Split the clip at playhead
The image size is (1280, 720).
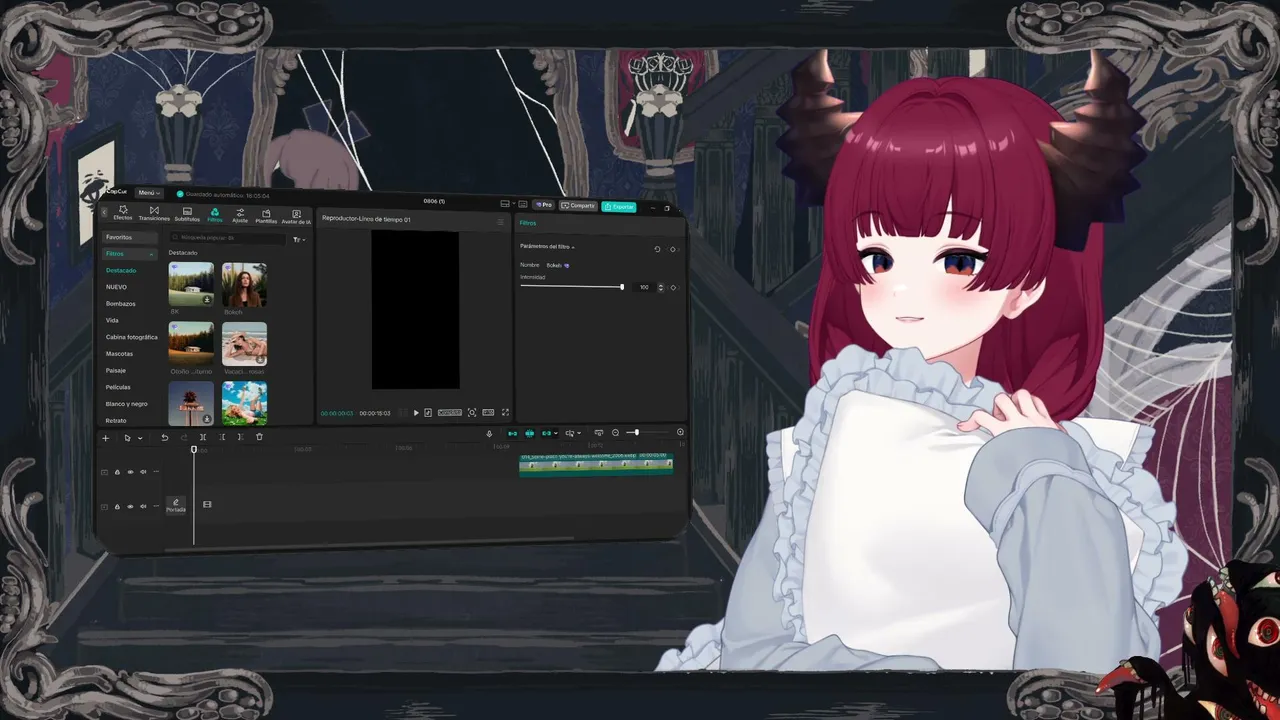[203, 437]
